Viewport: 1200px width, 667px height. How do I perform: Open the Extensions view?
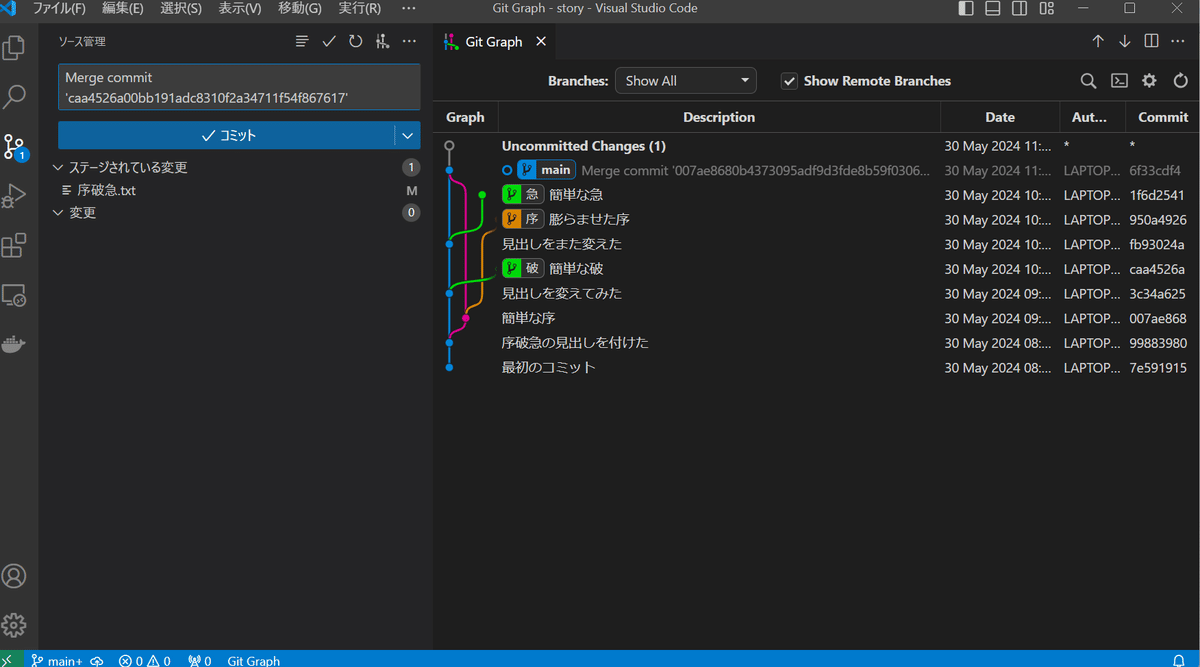[14, 246]
